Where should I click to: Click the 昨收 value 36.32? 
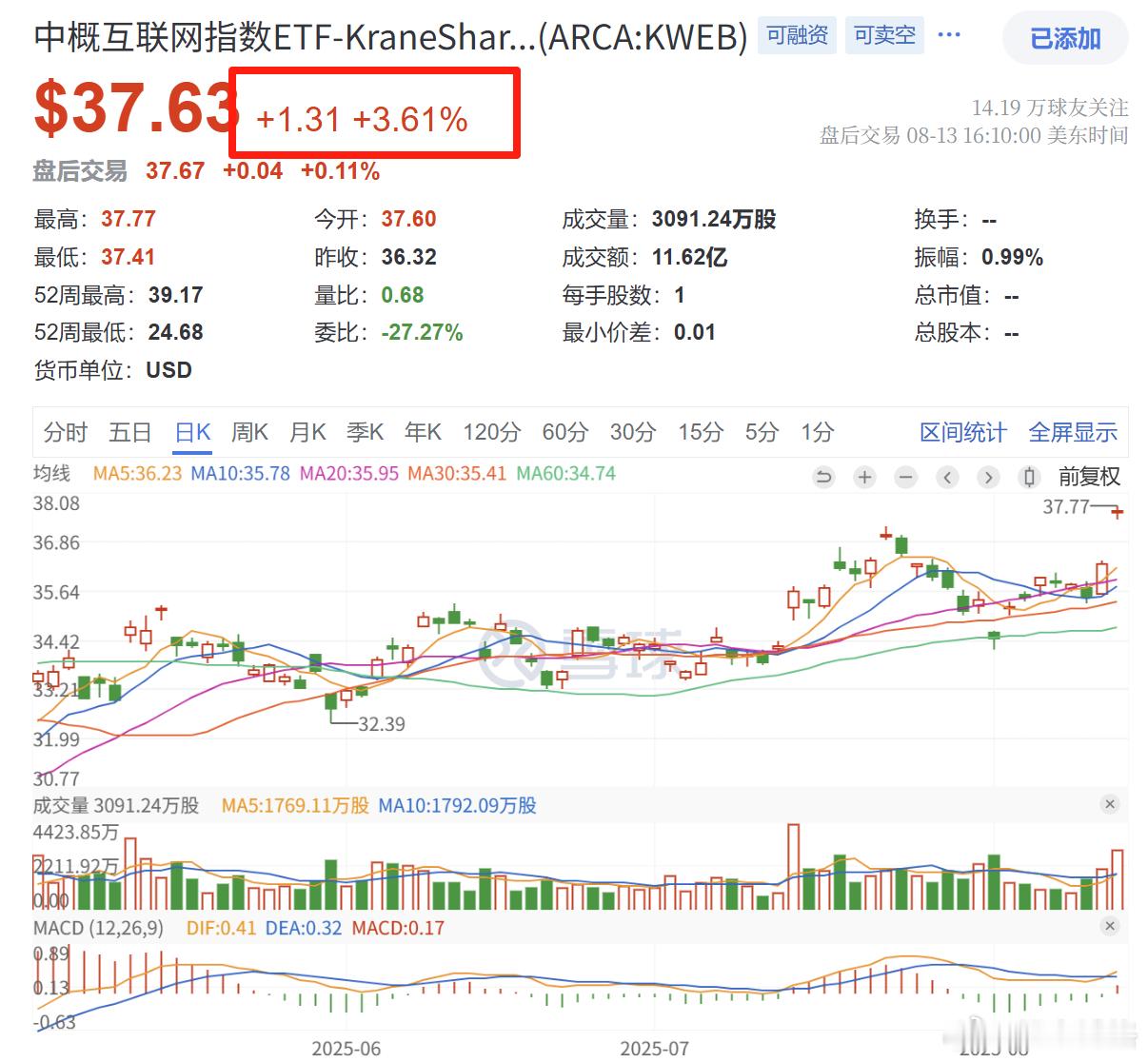[408, 257]
